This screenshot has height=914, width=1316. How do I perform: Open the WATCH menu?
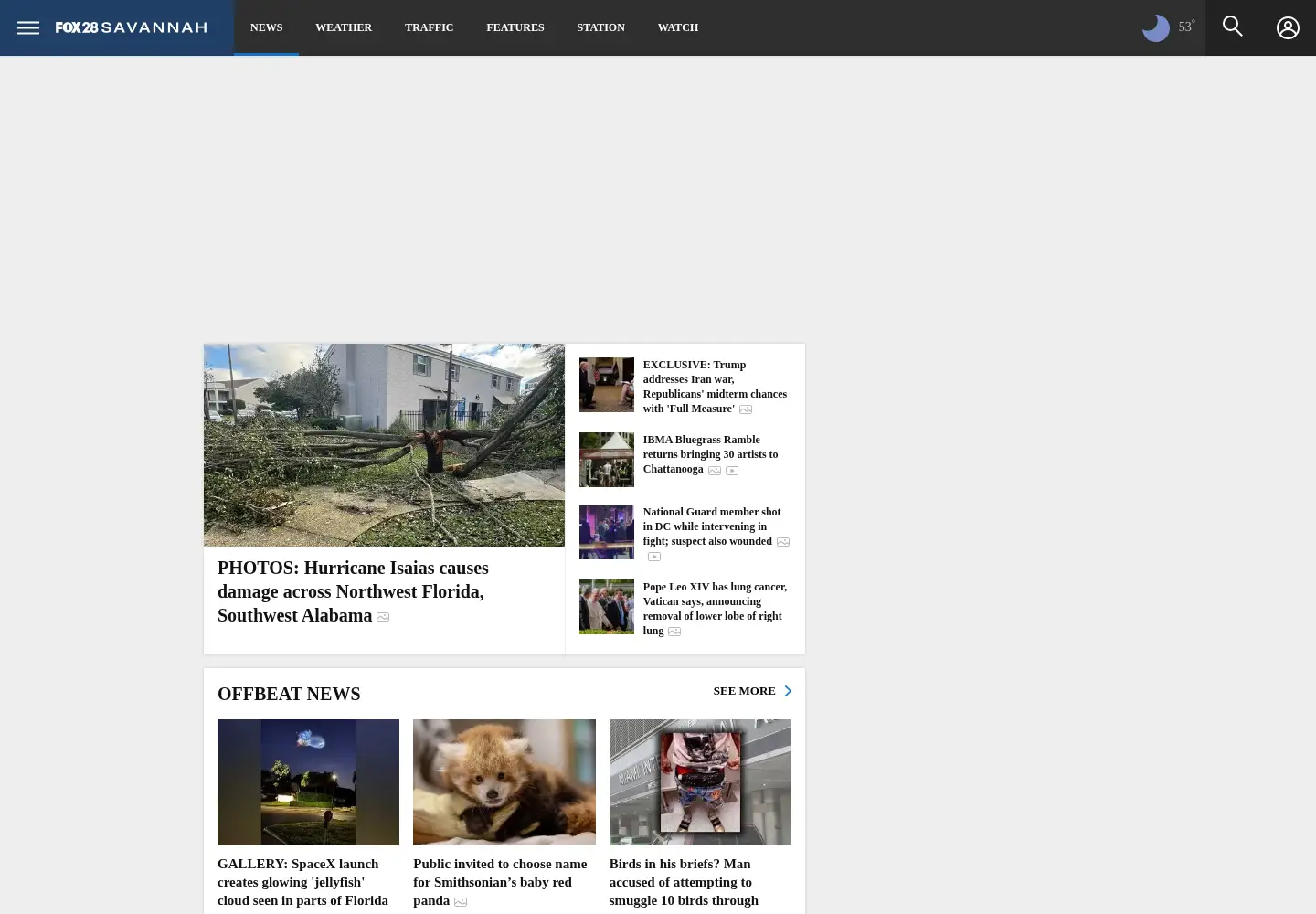(677, 27)
